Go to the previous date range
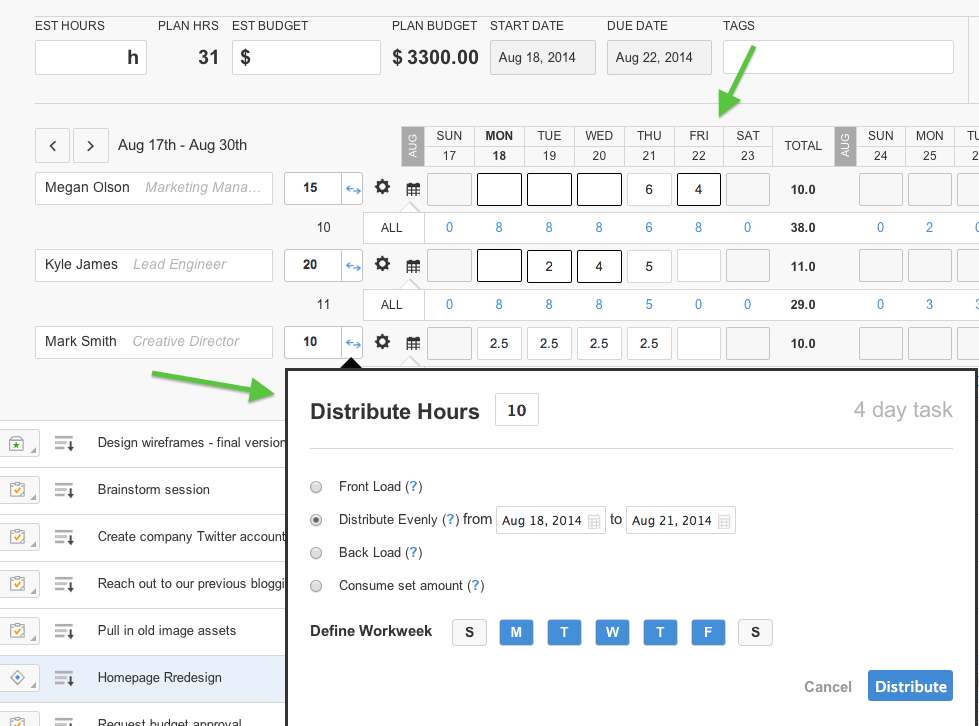The height and width of the screenshot is (726, 979). point(53,146)
